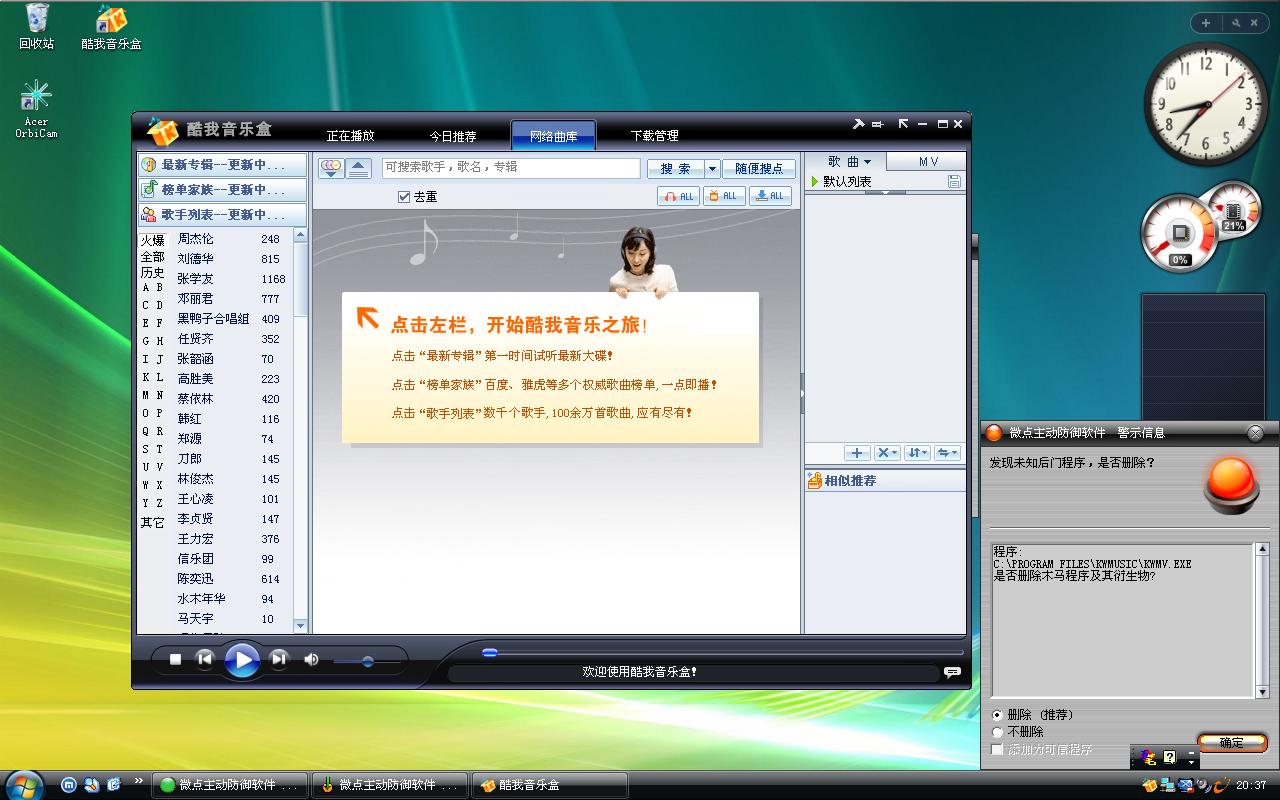Click the 全部 all filter in singer index
This screenshot has height=800, width=1280.
point(152,257)
